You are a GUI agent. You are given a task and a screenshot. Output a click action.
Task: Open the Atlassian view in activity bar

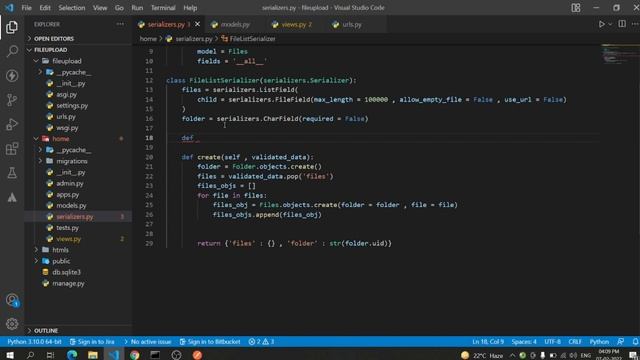tap(12, 198)
